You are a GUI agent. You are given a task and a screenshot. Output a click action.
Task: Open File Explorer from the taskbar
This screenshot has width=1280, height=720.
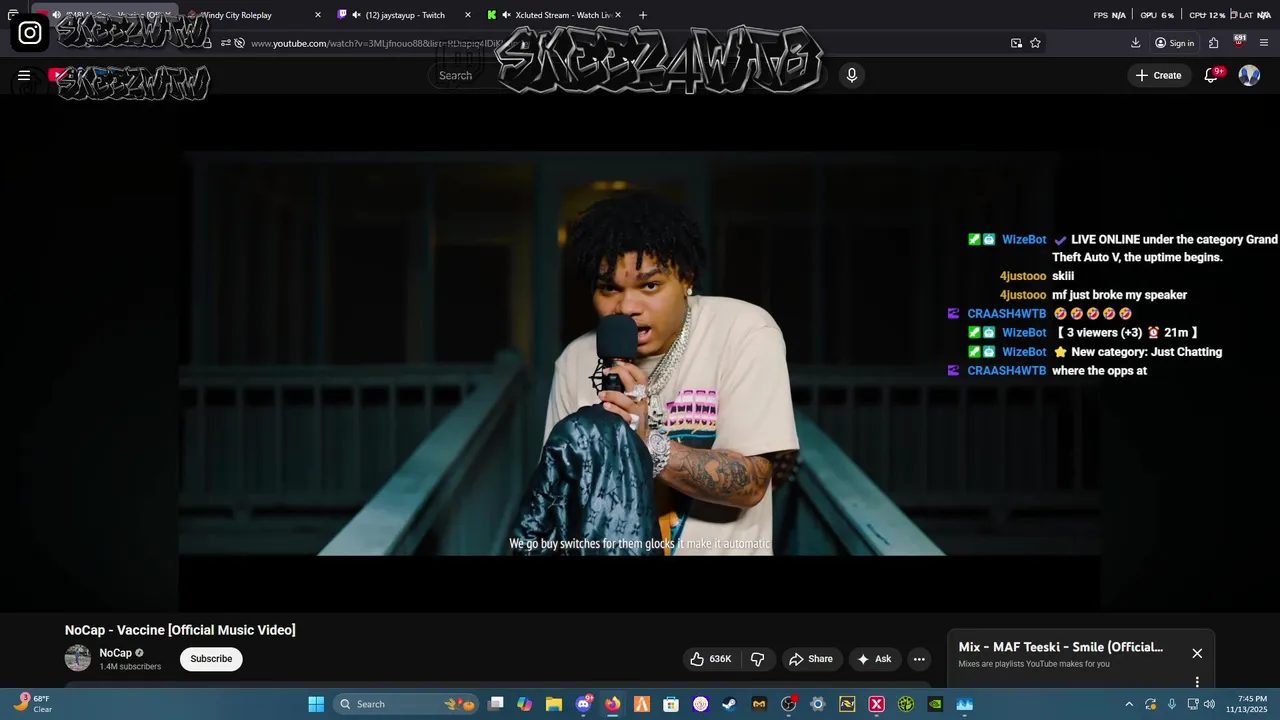click(x=554, y=704)
